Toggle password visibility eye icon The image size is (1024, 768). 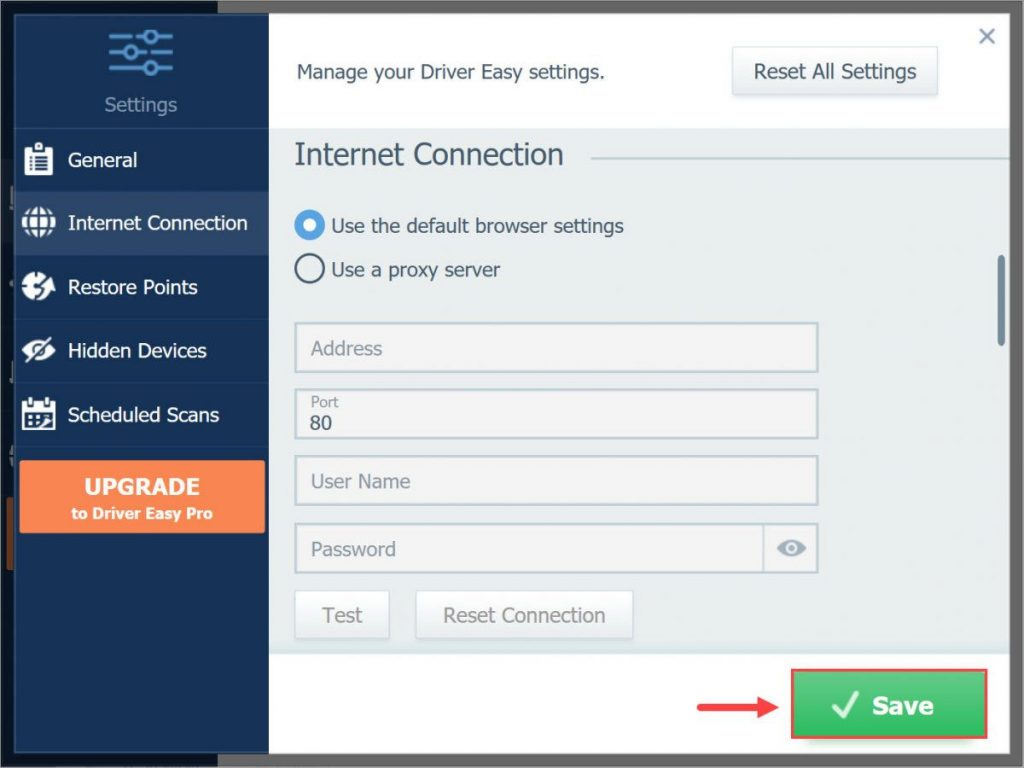coord(791,548)
